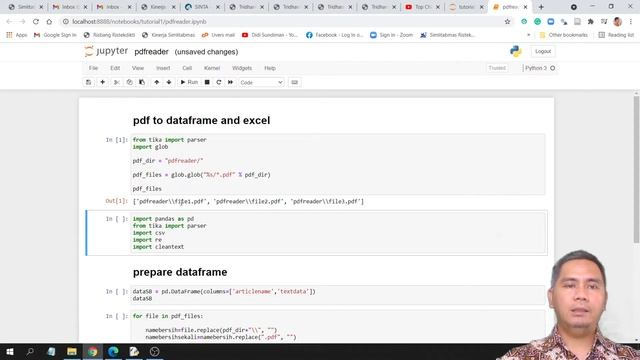Save notebook with the floppy disk icon
The width and height of the screenshot is (640, 360).
[x=89, y=82]
